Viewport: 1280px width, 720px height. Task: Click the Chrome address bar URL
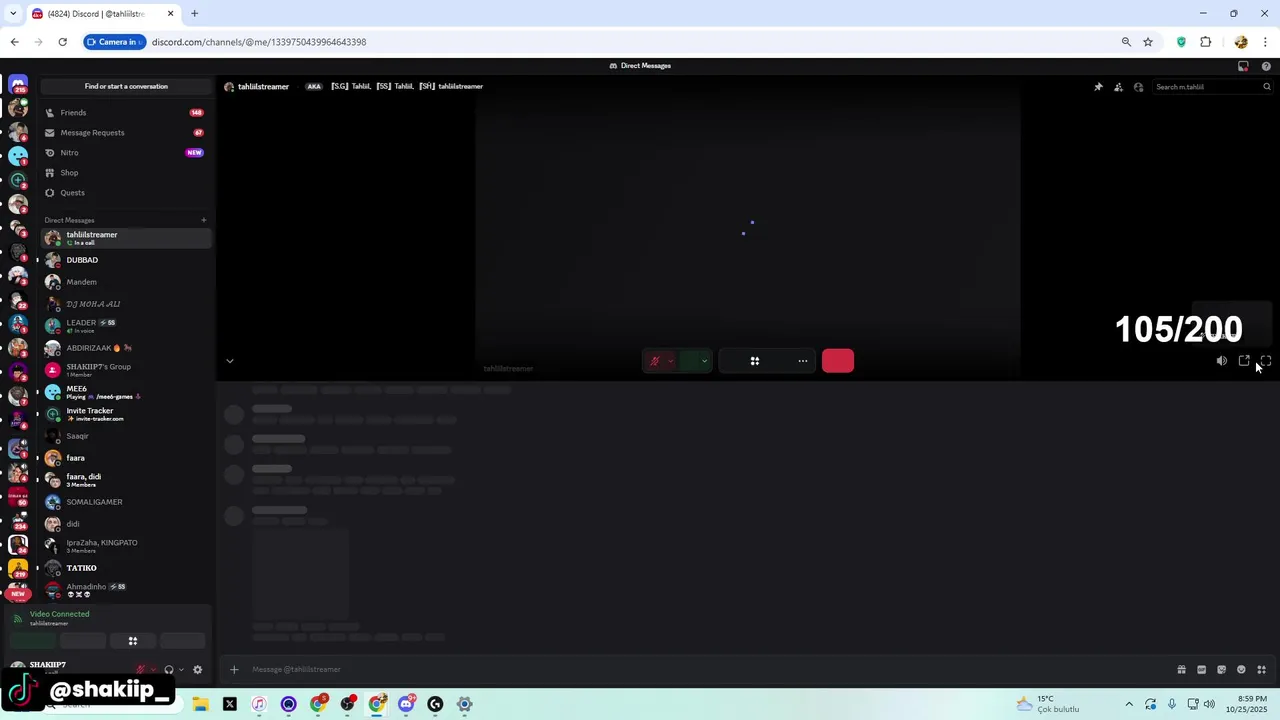[259, 42]
